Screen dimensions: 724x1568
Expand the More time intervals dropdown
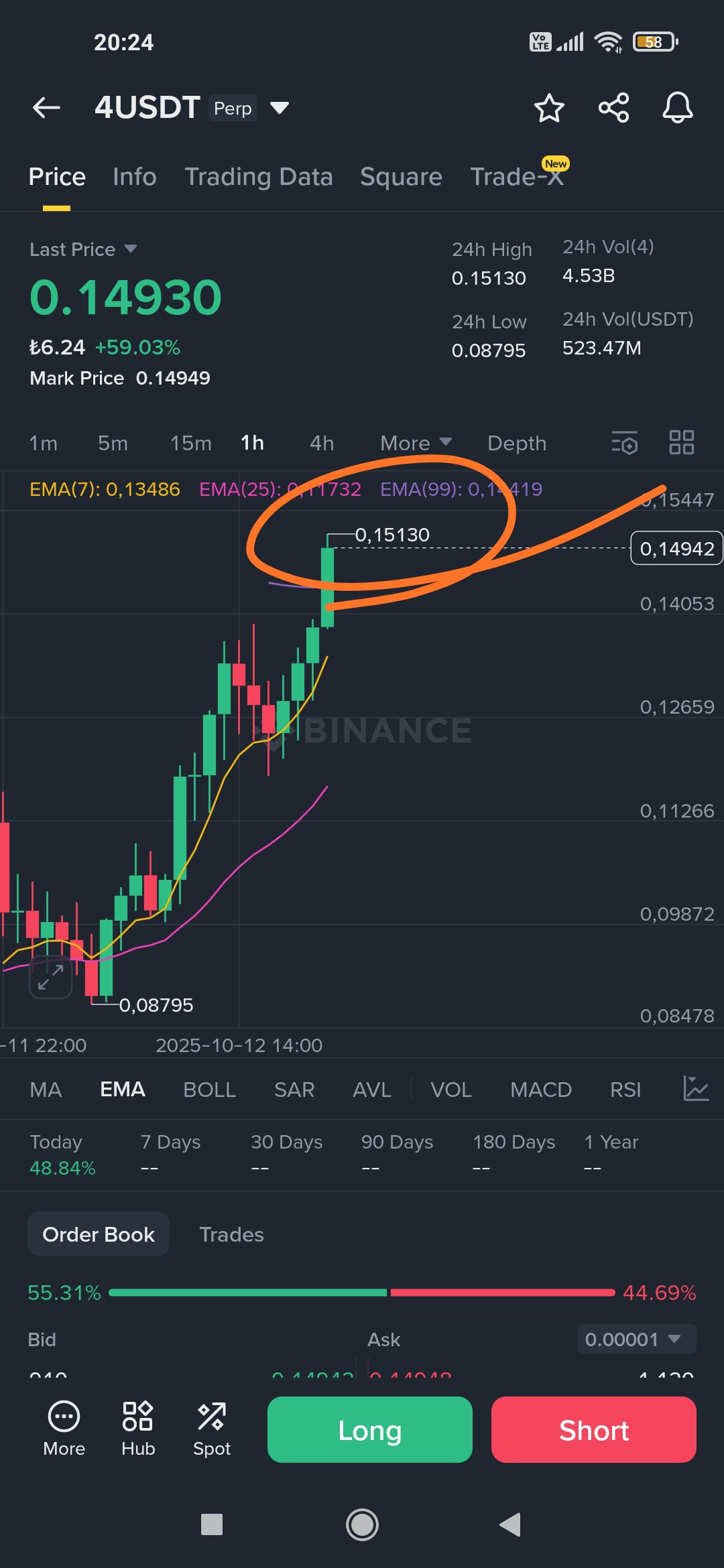[416, 443]
